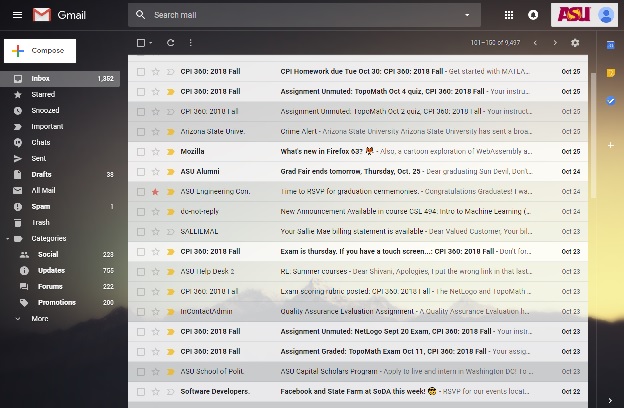
Task: Select the InContactAdmin email checkbox
Action: tap(141, 312)
